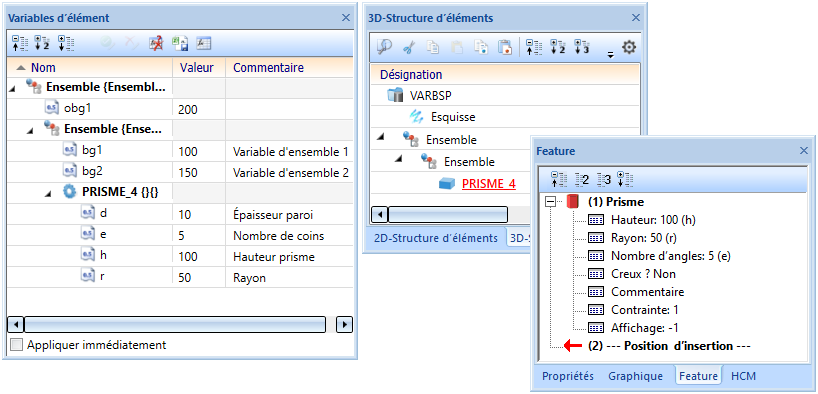818x394 pixels.
Task: Expand to level 3 in 3D-Structure toolbar
Action: tap(581, 47)
